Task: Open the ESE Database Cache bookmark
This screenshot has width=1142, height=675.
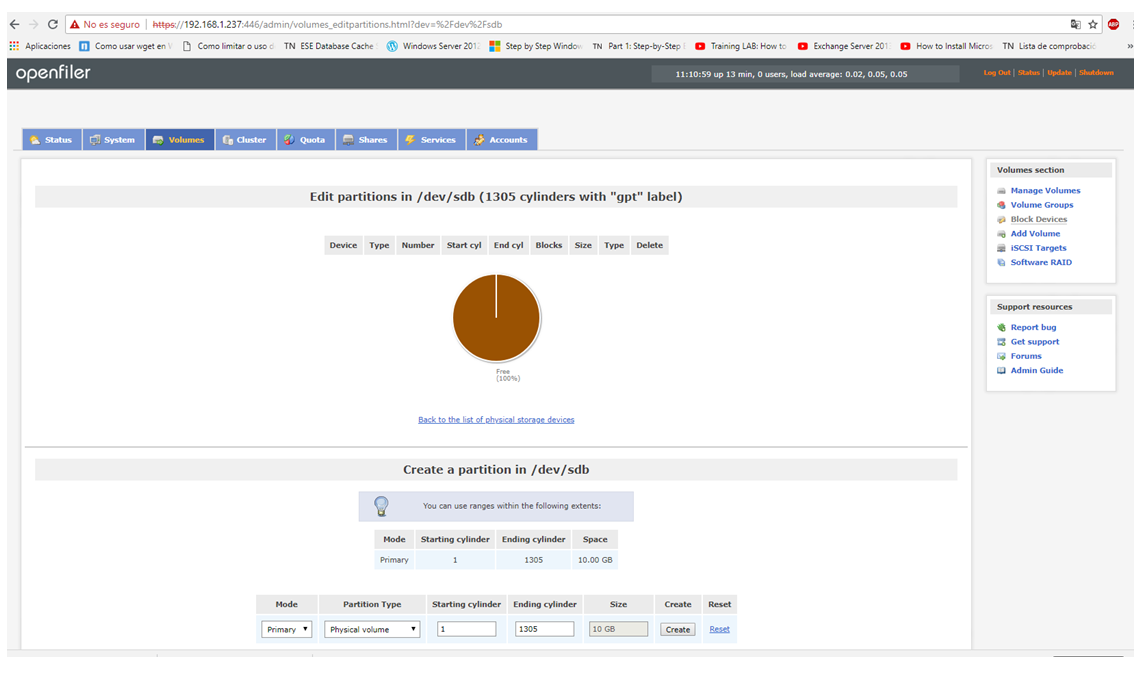Action: click(329, 46)
